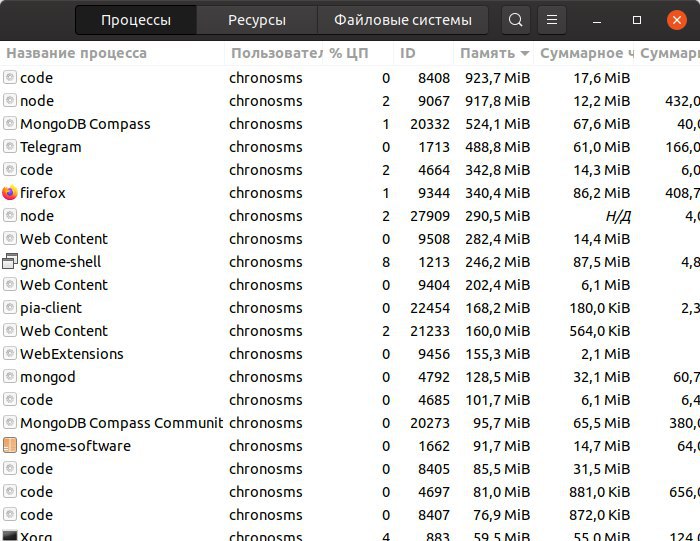Click icon of code process 4697

pyautogui.click(x=10, y=491)
